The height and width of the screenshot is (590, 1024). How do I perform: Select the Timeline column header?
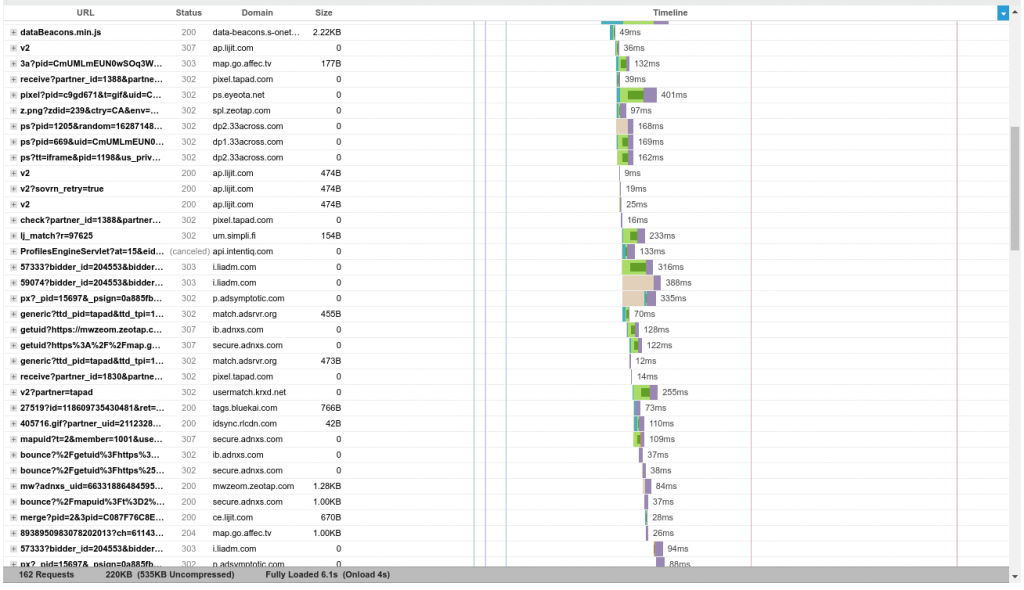670,13
